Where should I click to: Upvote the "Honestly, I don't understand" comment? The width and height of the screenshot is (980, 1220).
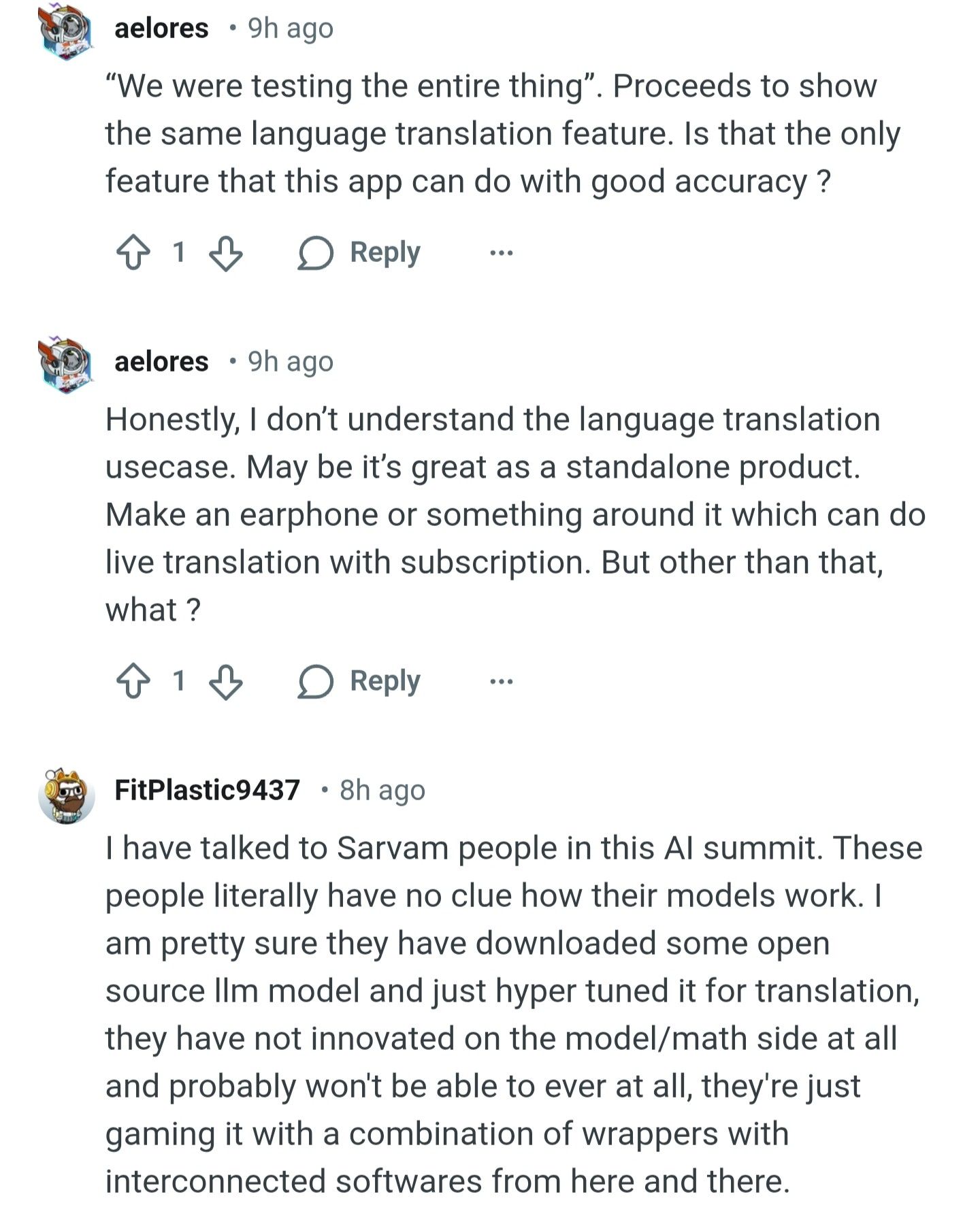(x=133, y=681)
